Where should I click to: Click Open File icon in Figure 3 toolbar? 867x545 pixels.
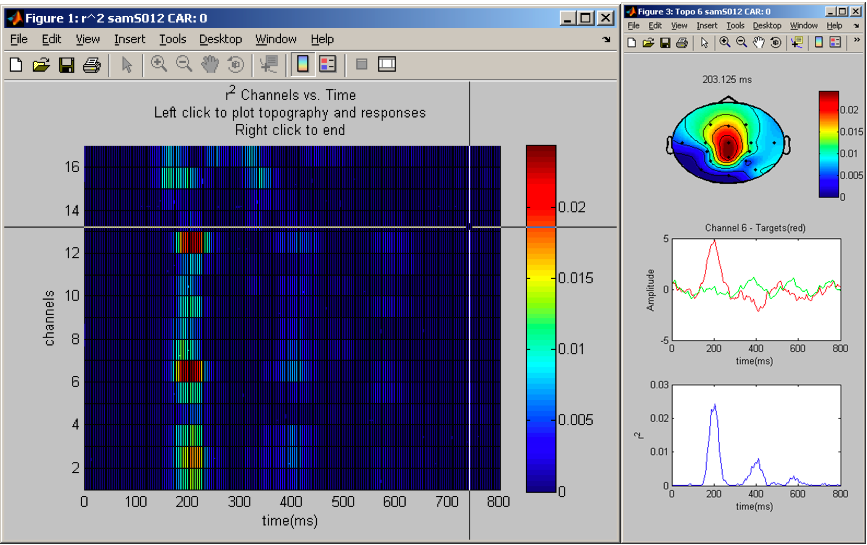click(649, 43)
